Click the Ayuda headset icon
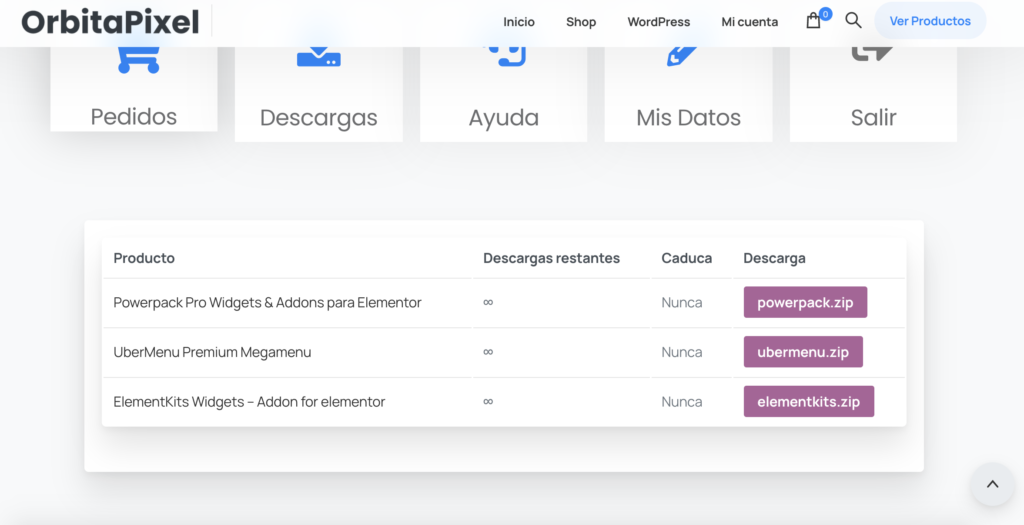 (x=508, y=57)
